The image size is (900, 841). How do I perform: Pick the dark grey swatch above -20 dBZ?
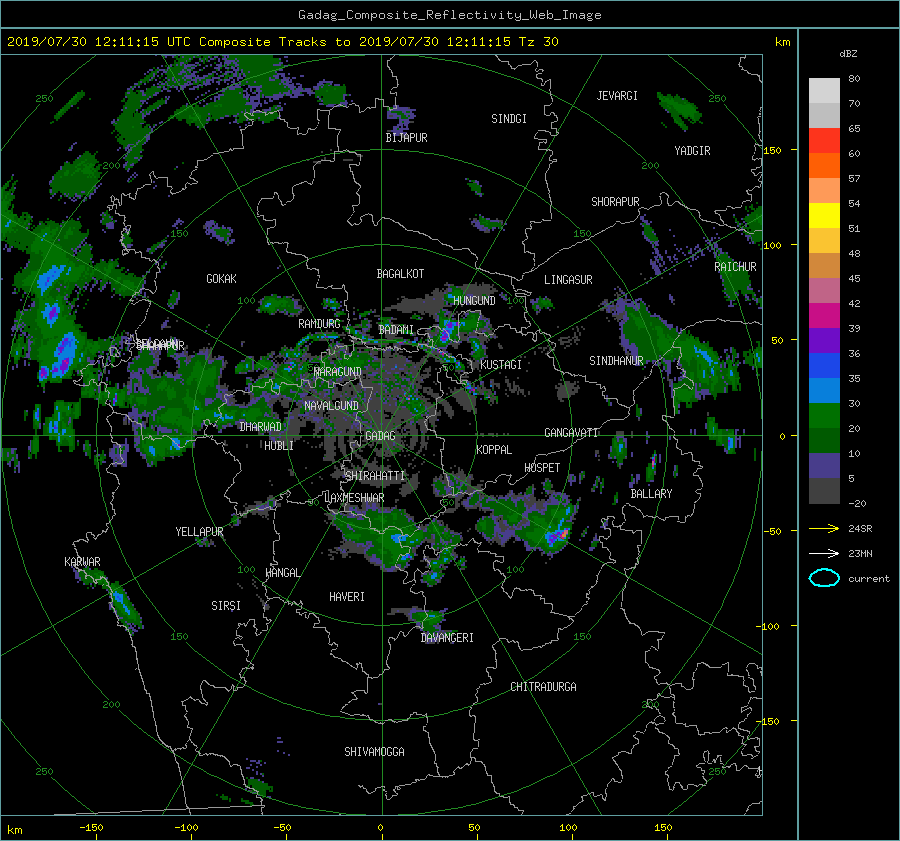pos(824,491)
